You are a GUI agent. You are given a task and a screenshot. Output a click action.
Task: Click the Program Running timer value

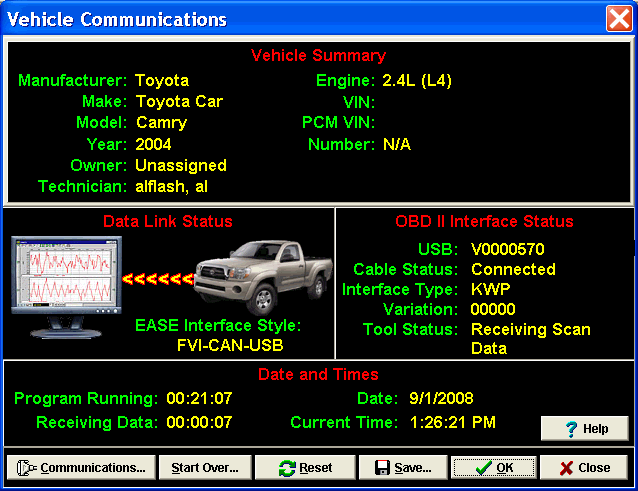pos(200,399)
